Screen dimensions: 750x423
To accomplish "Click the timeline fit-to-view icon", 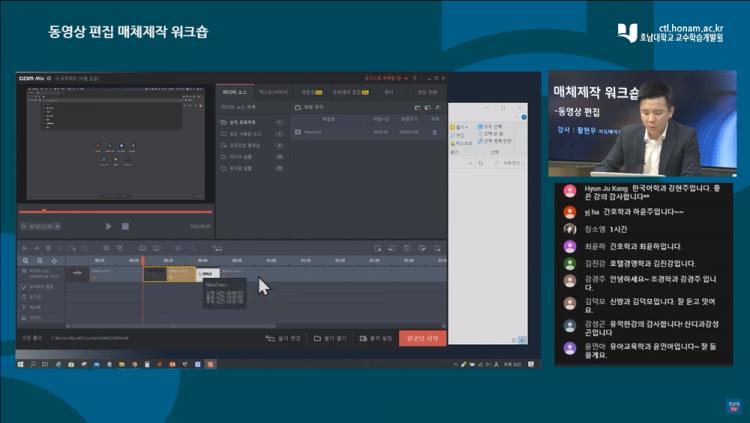I will pyautogui.click(x=54, y=259).
